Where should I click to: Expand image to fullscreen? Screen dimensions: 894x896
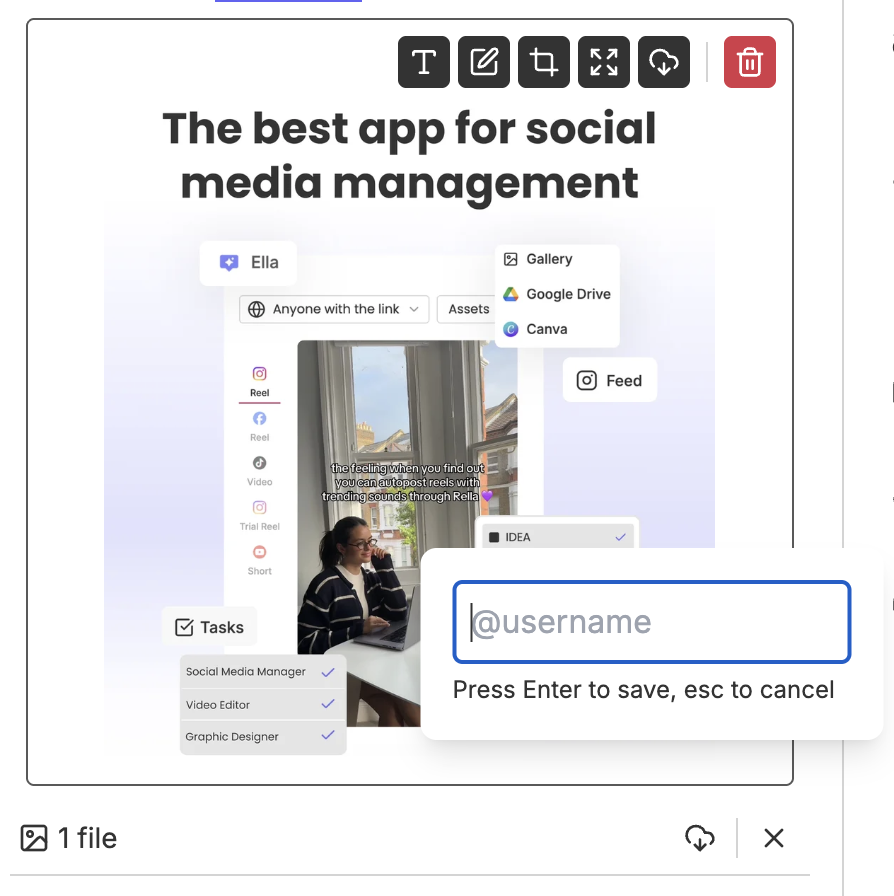click(604, 62)
